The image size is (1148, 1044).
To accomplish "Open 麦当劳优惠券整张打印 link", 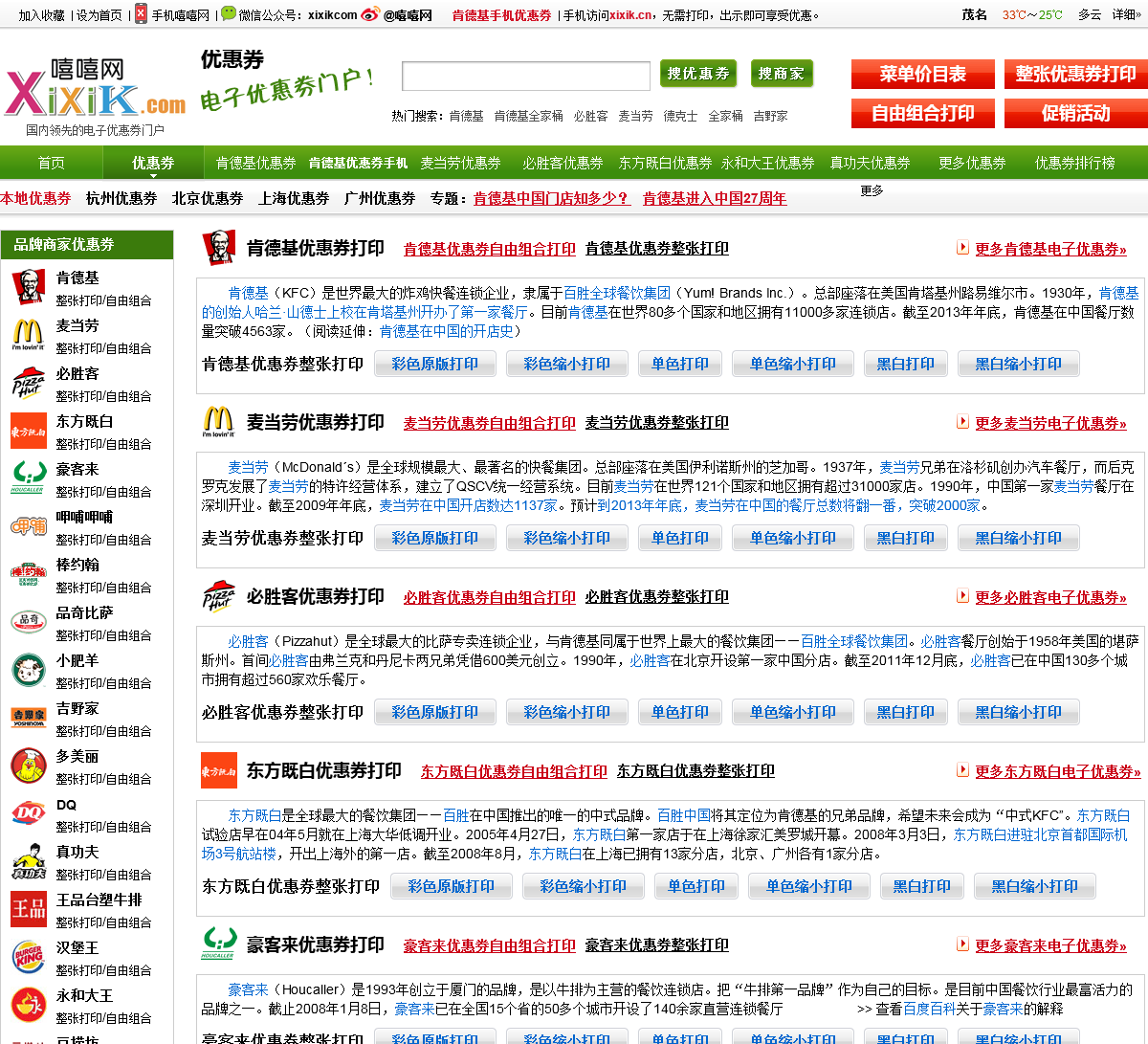I will (x=657, y=423).
